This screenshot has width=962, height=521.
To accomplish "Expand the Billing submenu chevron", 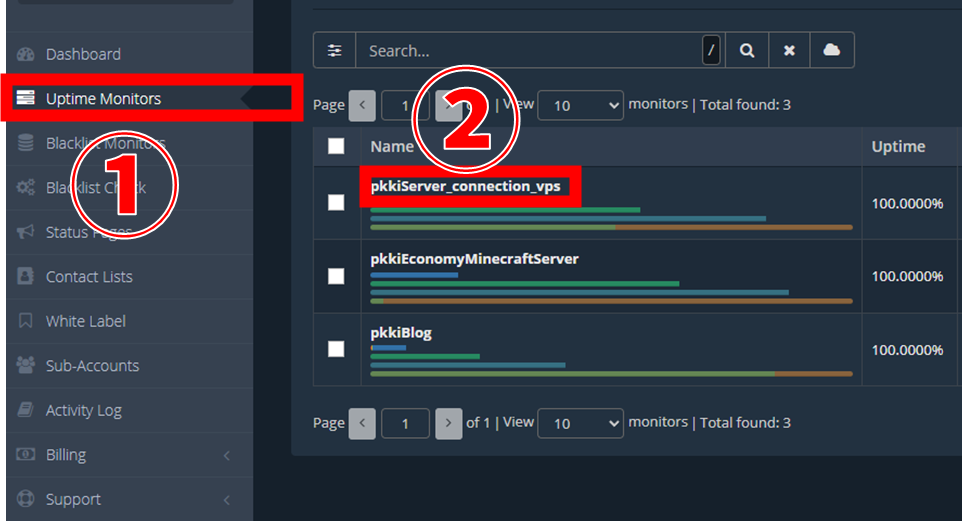I will [227, 455].
